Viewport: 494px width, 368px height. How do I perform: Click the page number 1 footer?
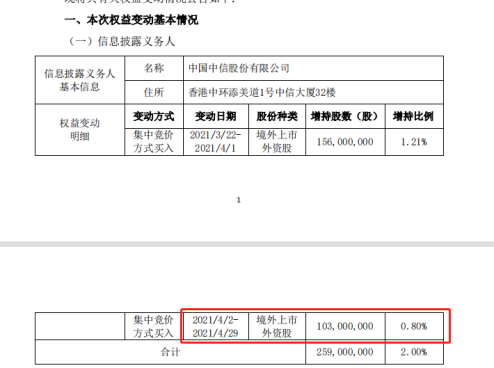click(x=239, y=200)
